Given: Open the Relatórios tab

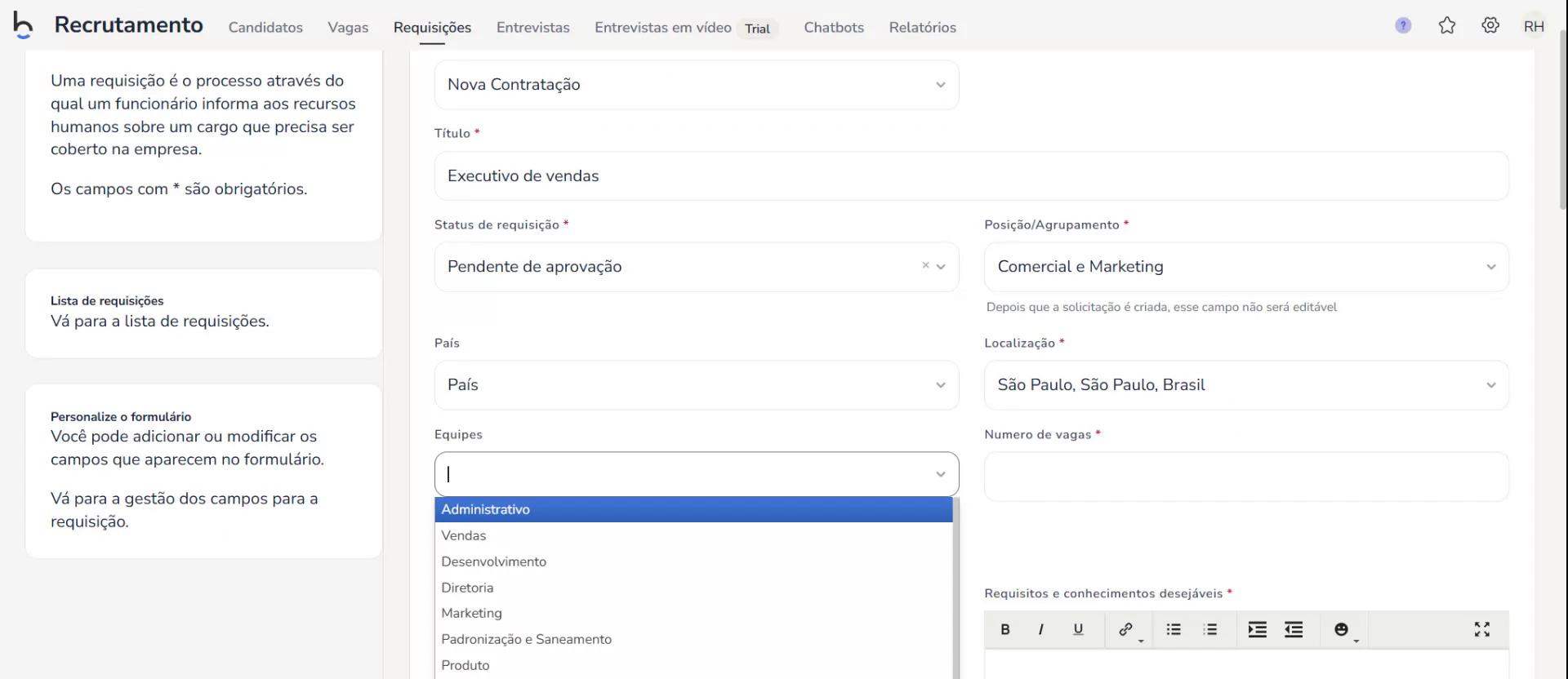Looking at the screenshot, I should pyautogui.click(x=922, y=27).
